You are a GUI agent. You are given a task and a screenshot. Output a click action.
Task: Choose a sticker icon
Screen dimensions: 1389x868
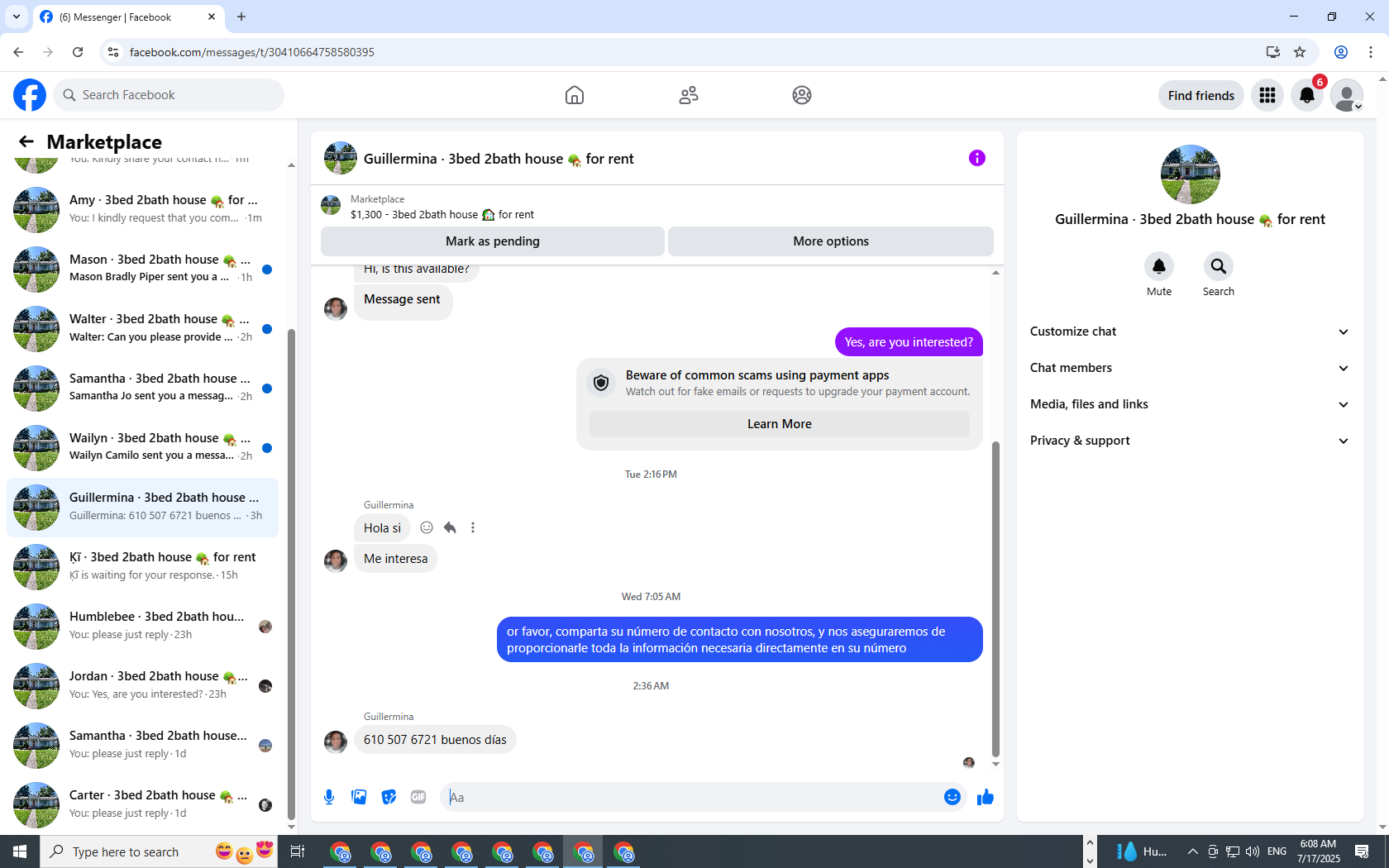click(x=389, y=797)
